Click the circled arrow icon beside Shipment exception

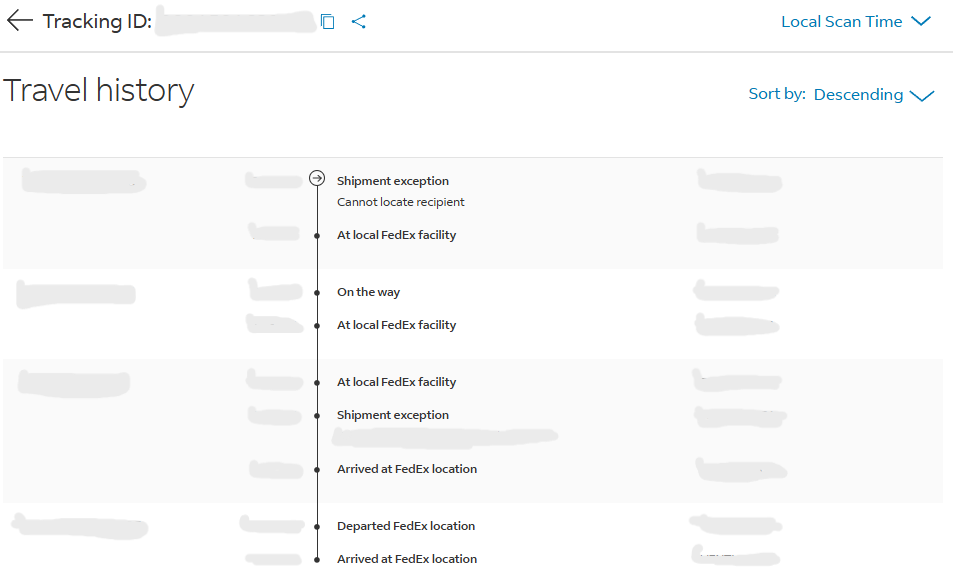coord(317,179)
